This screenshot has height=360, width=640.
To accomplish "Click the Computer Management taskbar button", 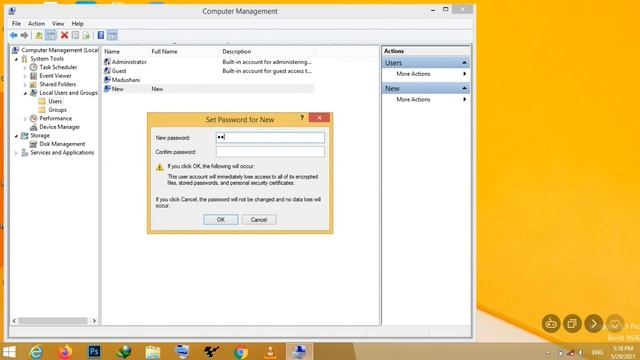I will [x=299, y=352].
